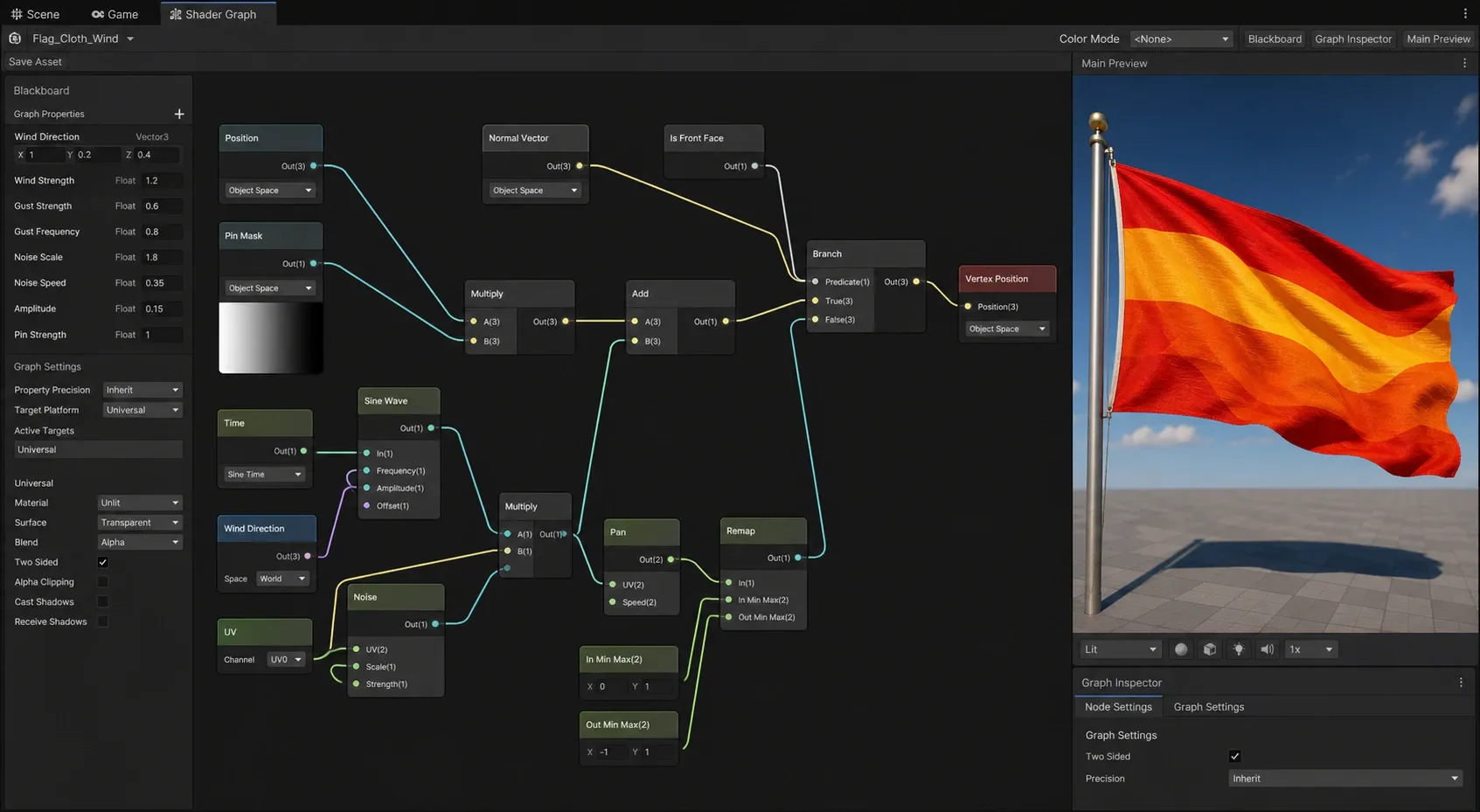Click Time node Out(1) output port
The width and height of the screenshot is (1480, 812).
(303, 451)
